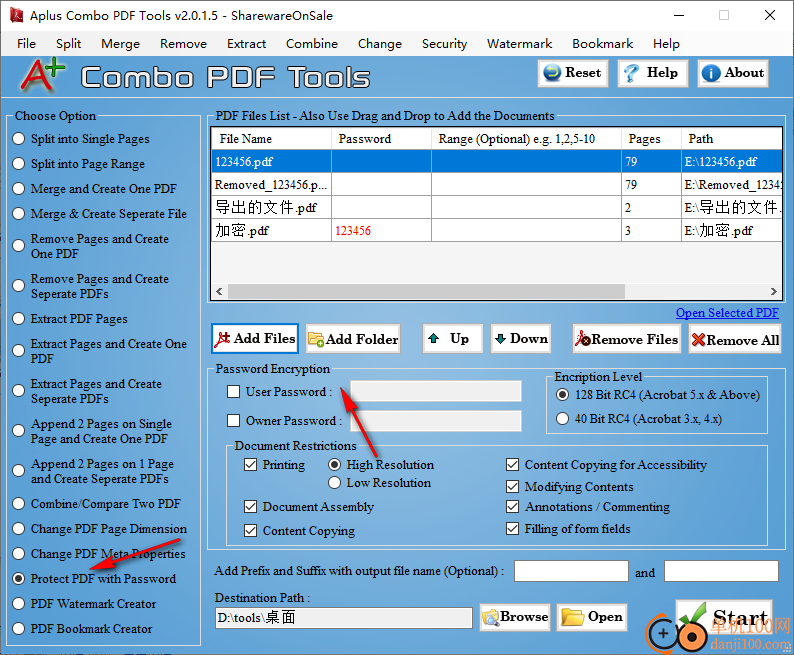Click the output file name prefix field

click(571, 571)
